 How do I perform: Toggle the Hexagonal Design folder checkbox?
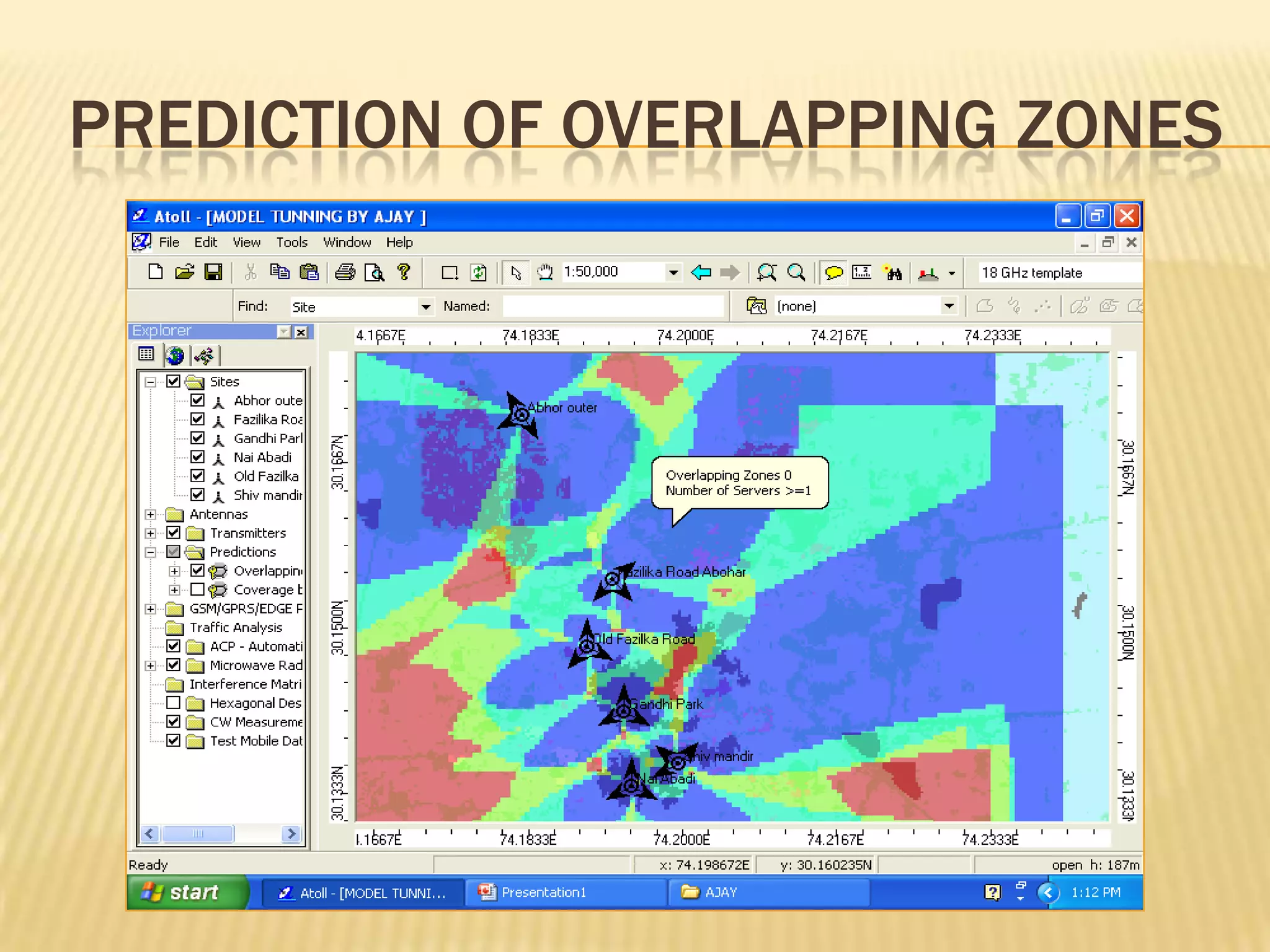coord(174,703)
